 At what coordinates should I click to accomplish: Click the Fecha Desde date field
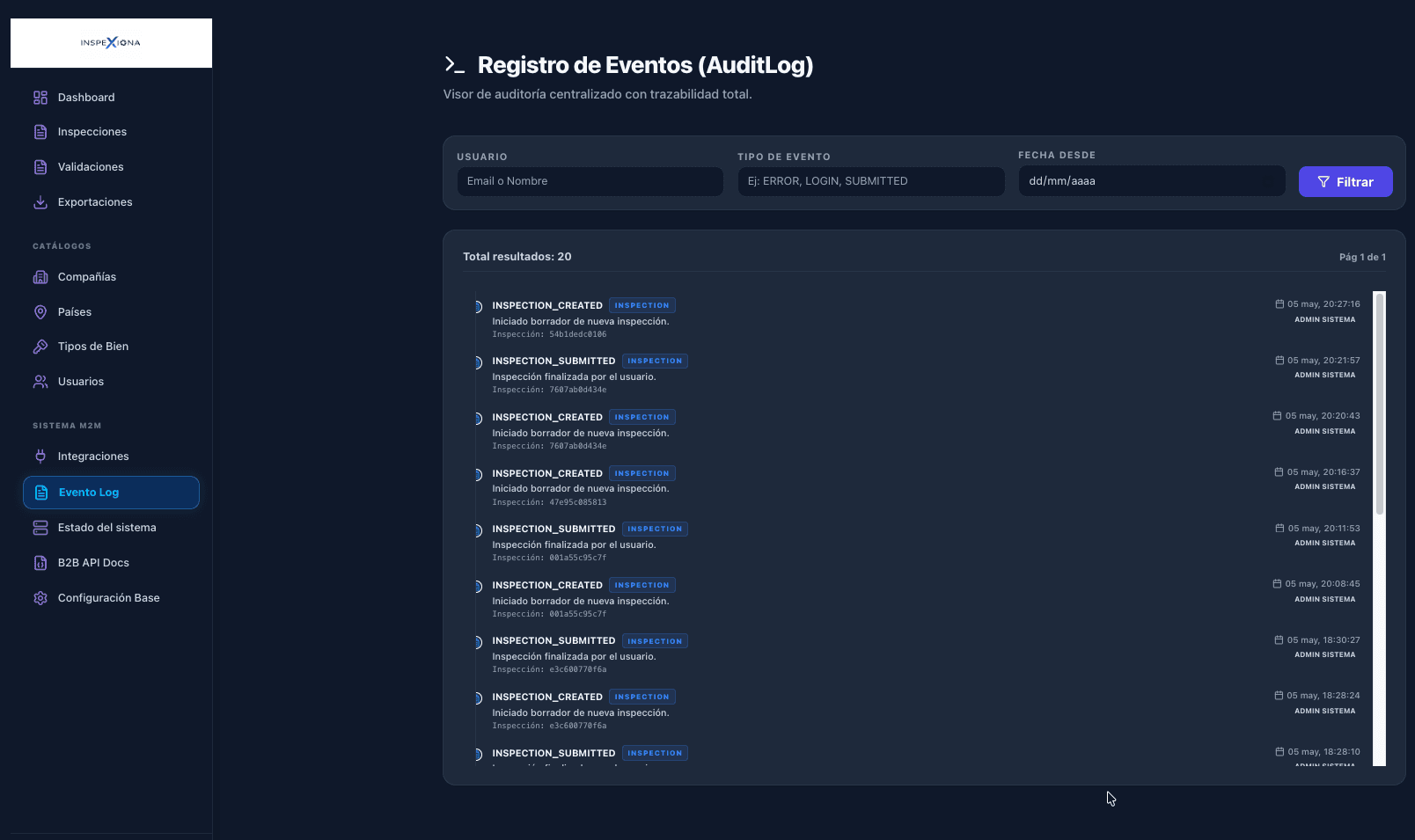[1152, 181]
